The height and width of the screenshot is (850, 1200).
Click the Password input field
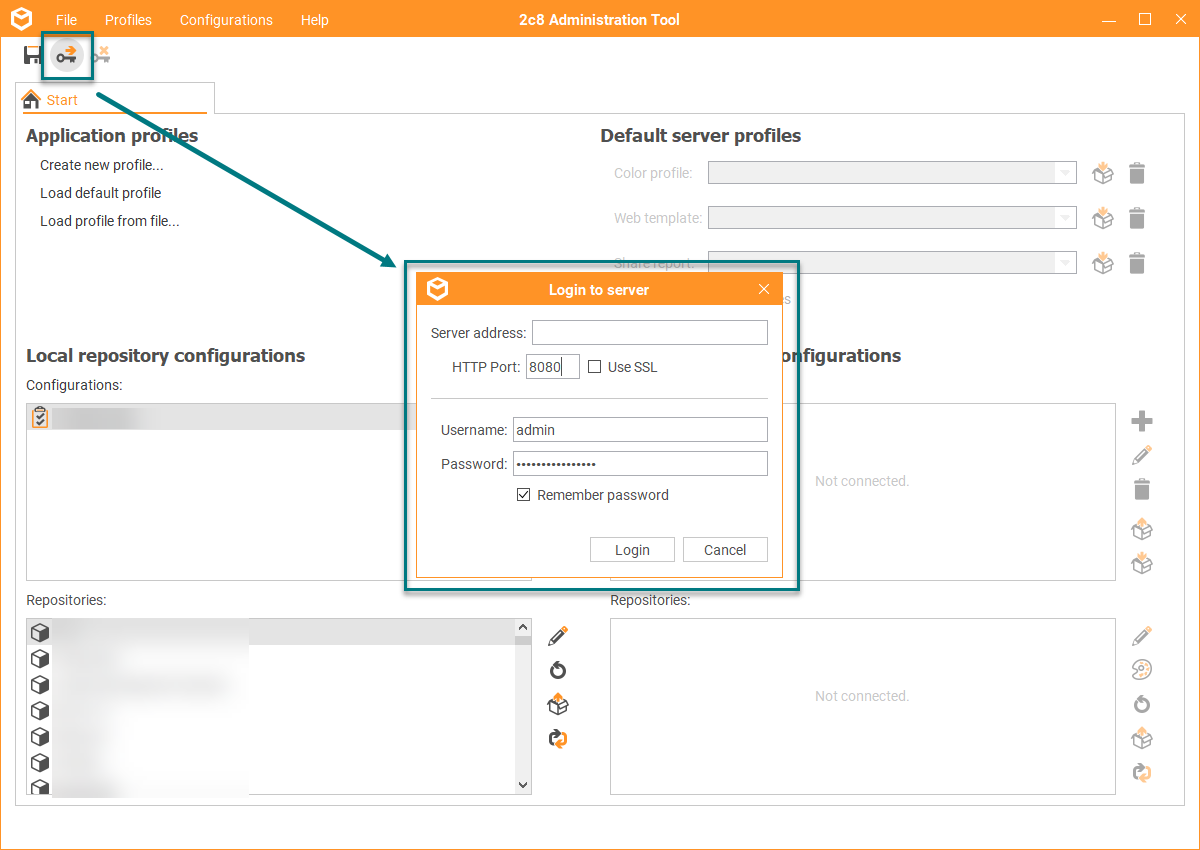(x=640, y=464)
